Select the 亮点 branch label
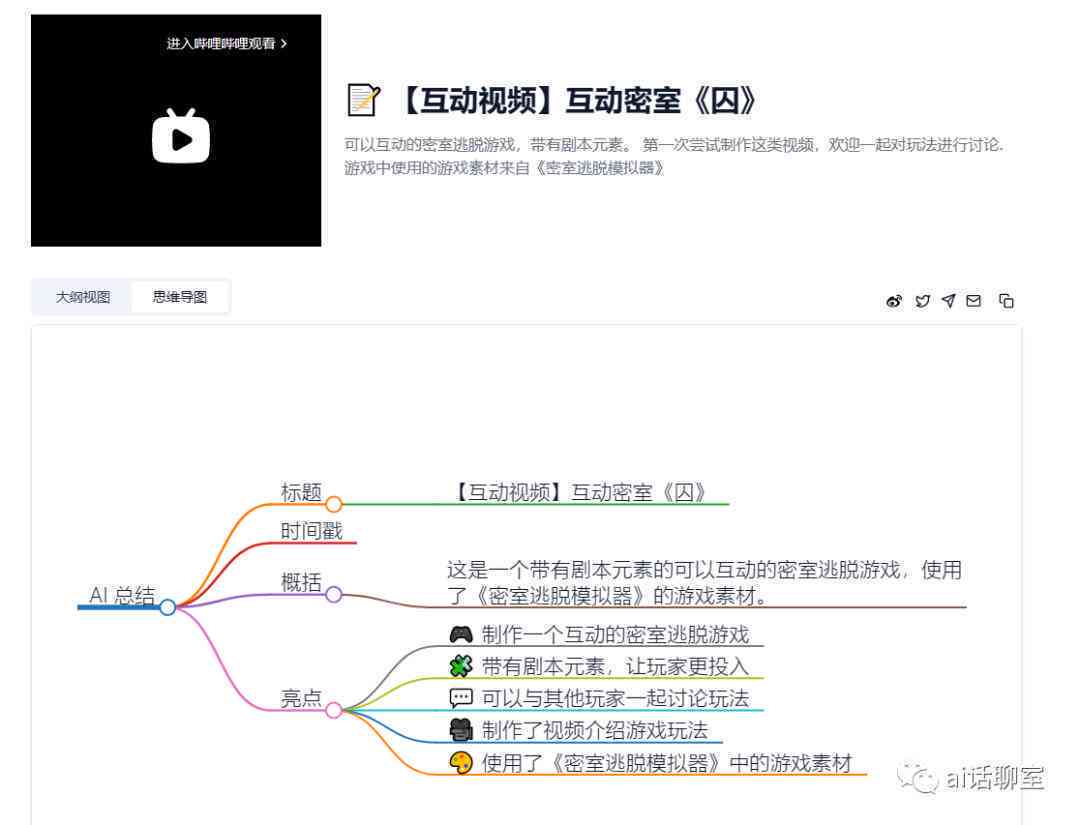 click(301, 698)
